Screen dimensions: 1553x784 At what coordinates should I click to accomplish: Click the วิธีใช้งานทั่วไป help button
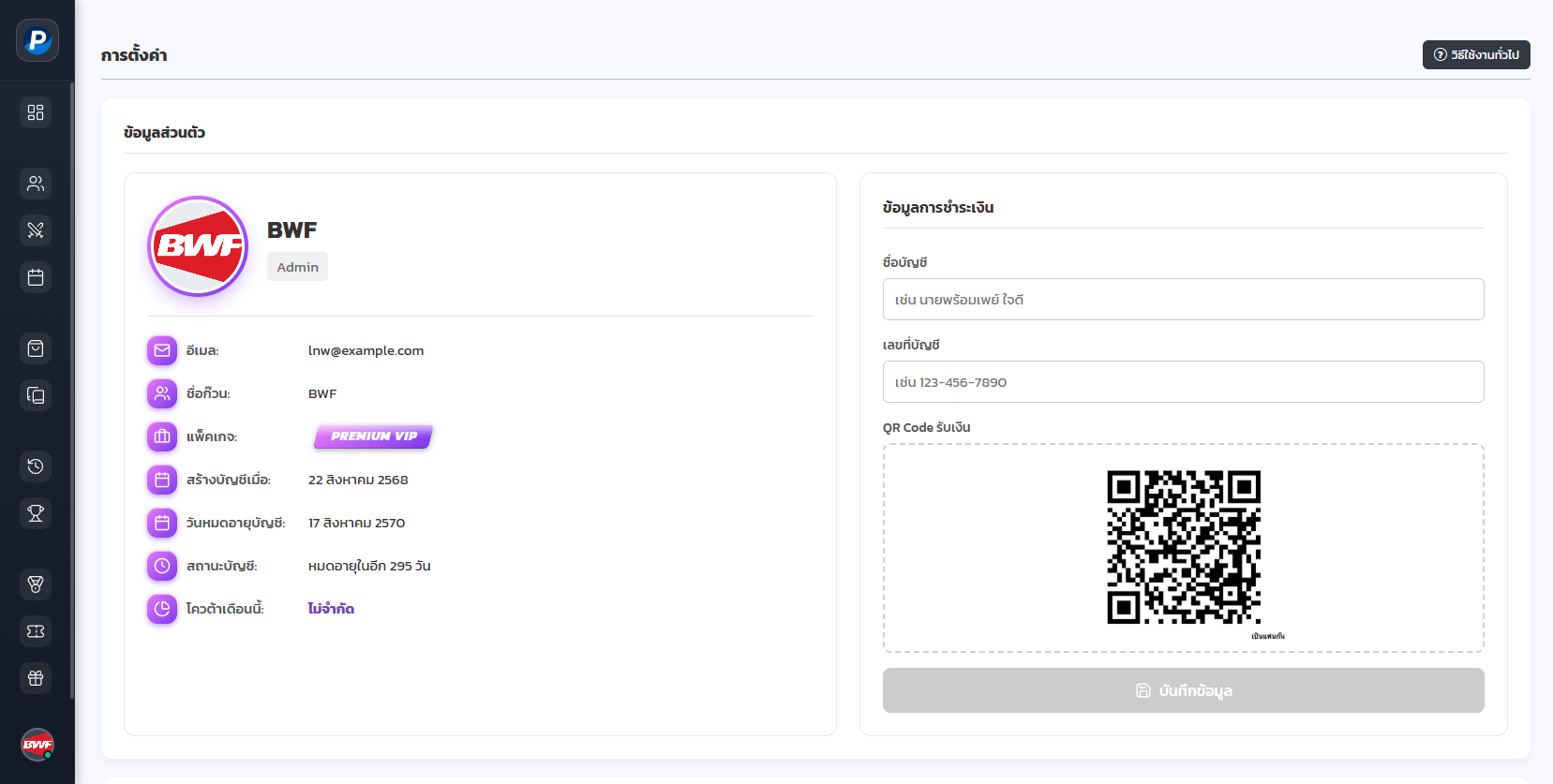coord(1476,54)
